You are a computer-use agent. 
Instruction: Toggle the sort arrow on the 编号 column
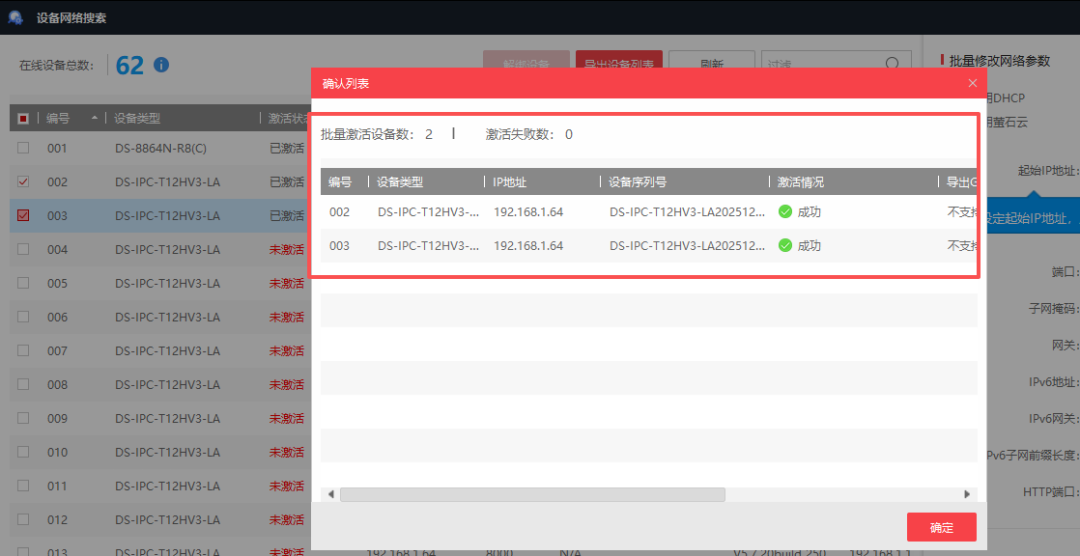[x=95, y=118]
